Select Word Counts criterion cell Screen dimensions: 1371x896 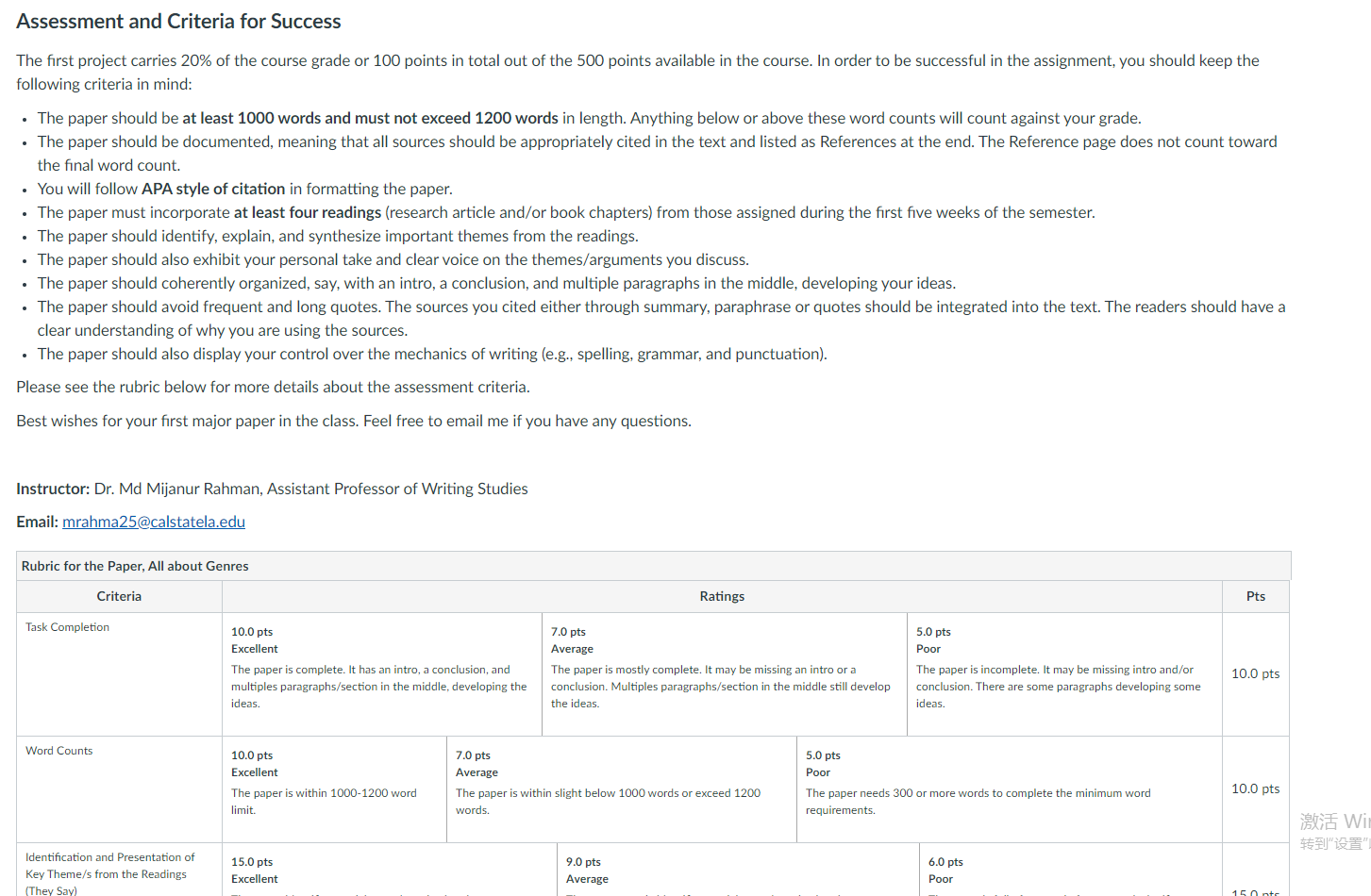pos(119,789)
